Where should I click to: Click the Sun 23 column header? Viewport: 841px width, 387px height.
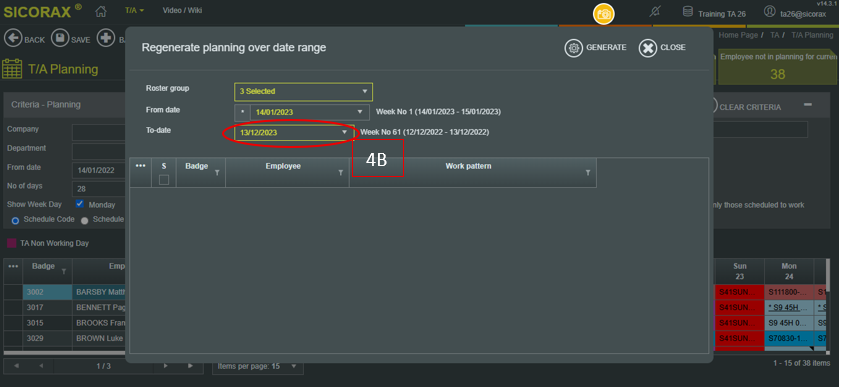click(x=740, y=271)
